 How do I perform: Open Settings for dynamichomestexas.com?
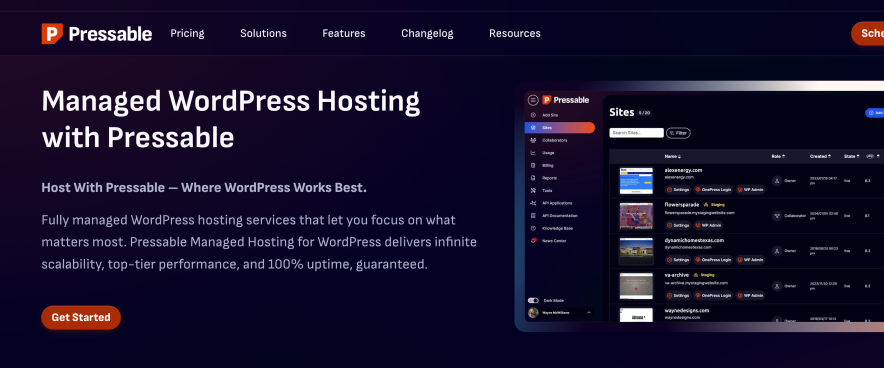tap(678, 260)
